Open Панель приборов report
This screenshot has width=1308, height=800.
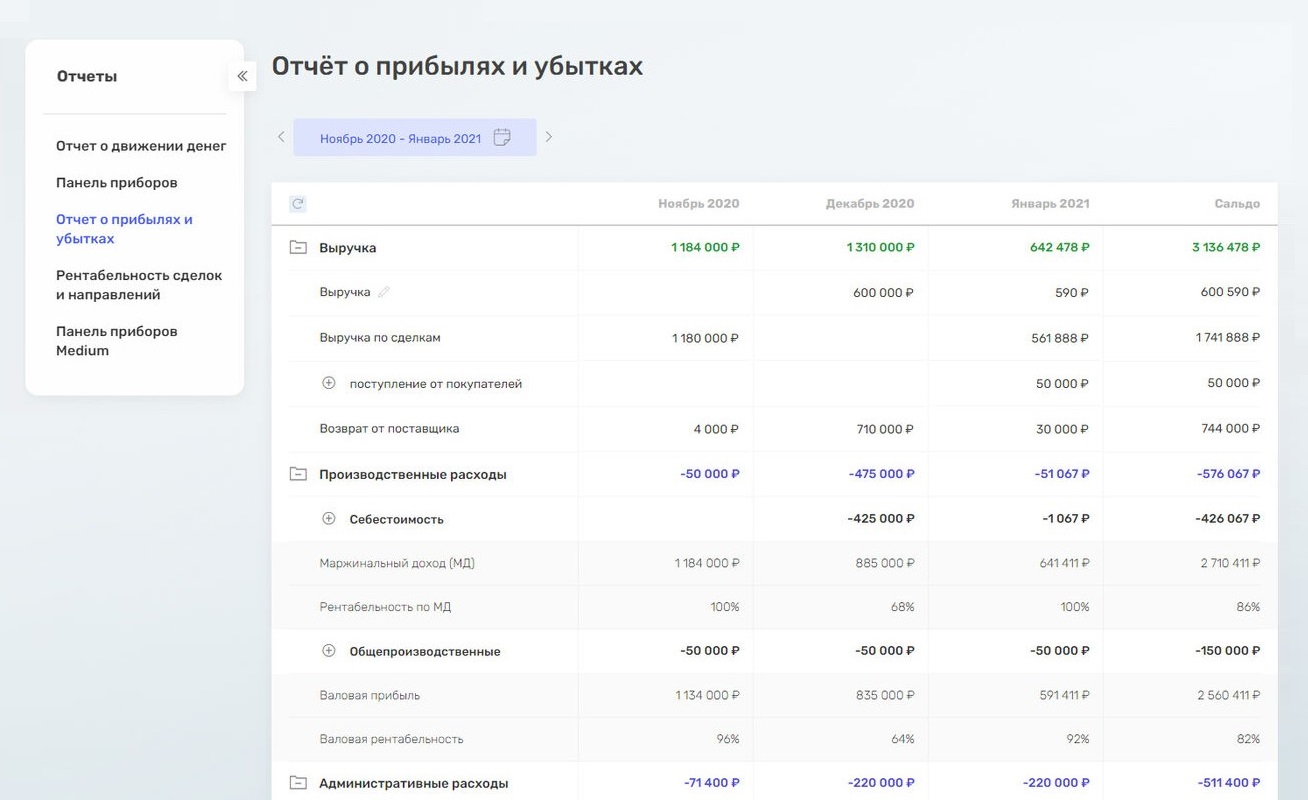coord(117,183)
